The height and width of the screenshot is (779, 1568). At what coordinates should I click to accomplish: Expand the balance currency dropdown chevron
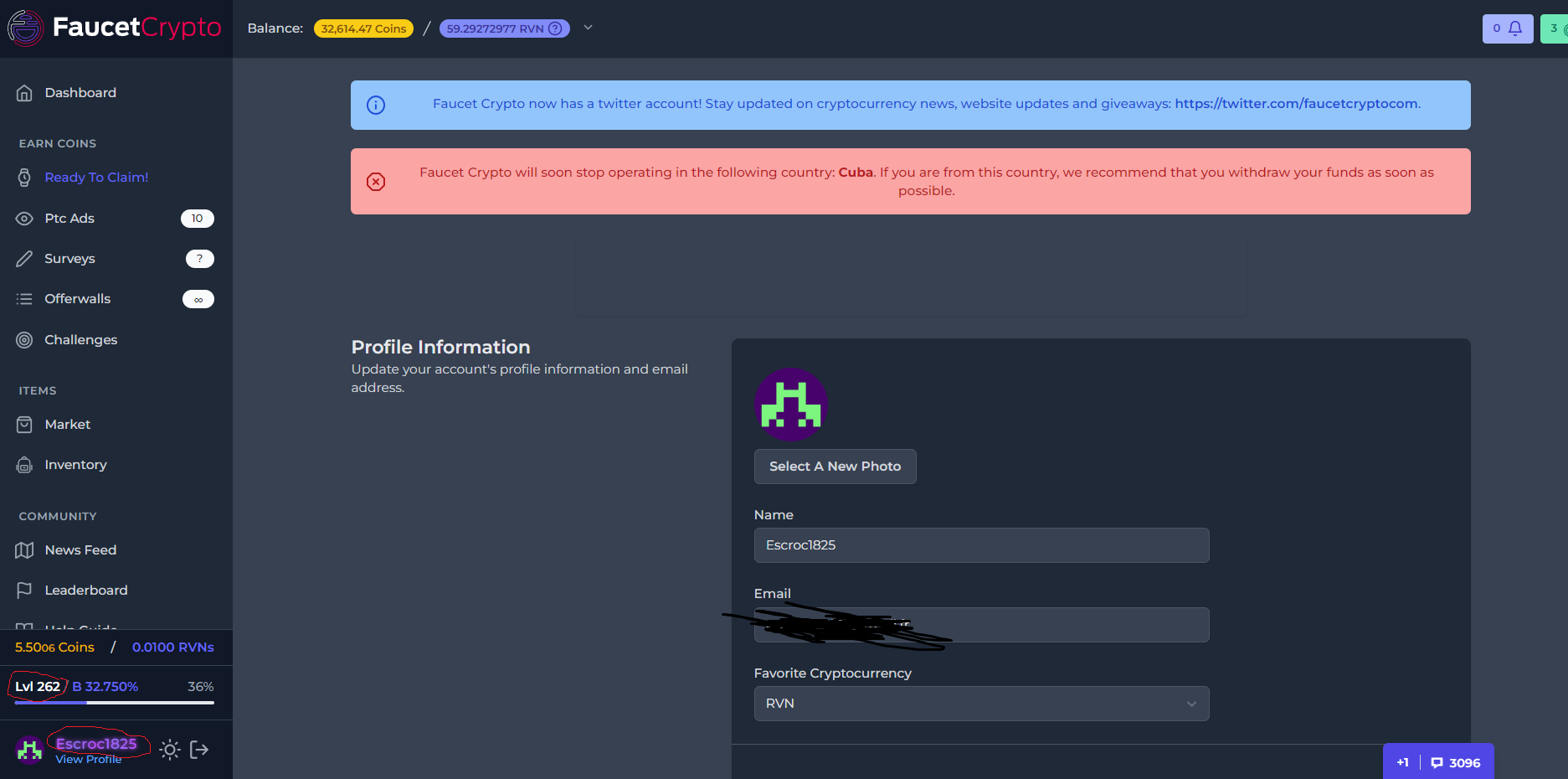pos(588,28)
